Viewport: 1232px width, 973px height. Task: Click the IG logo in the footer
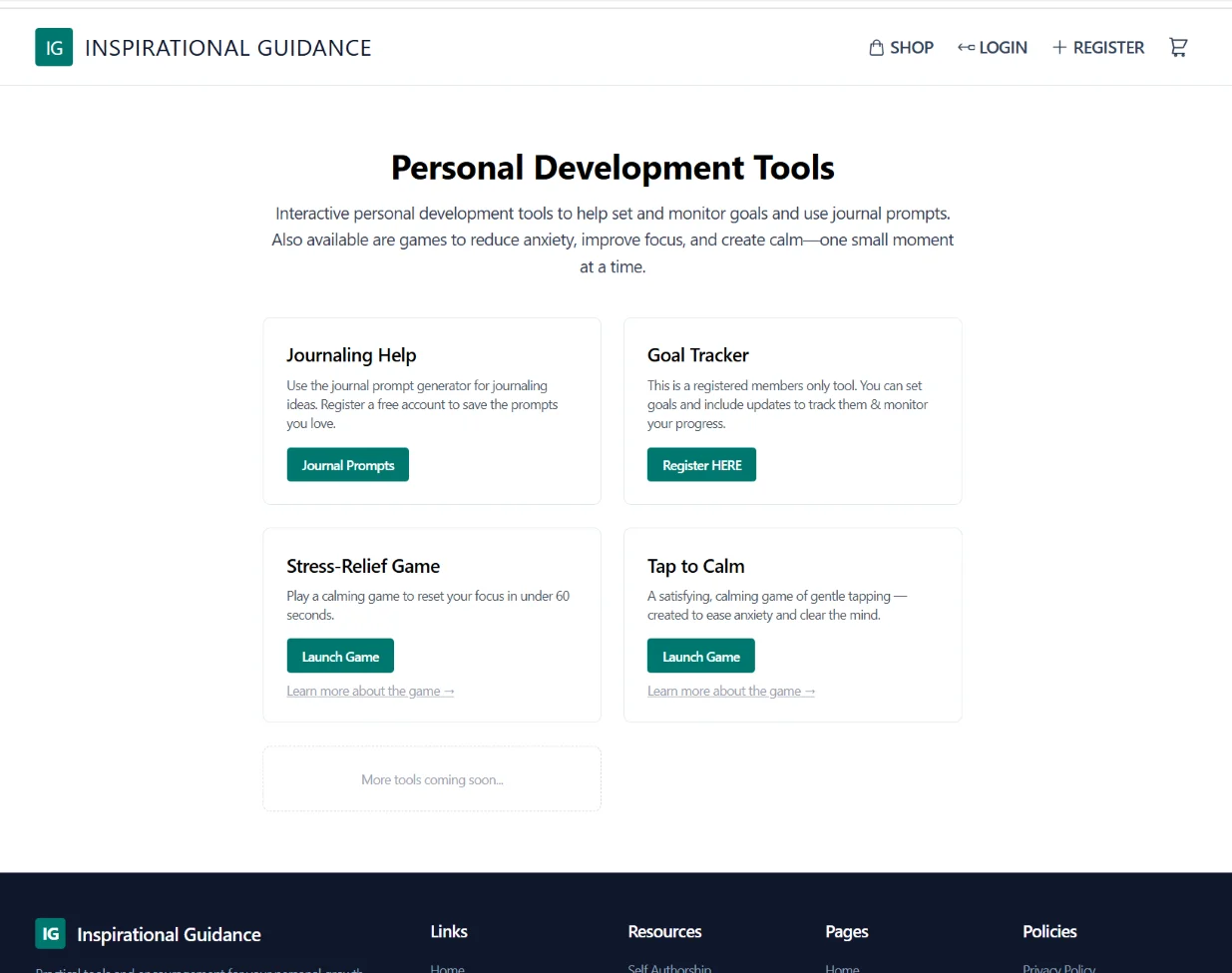click(x=50, y=933)
